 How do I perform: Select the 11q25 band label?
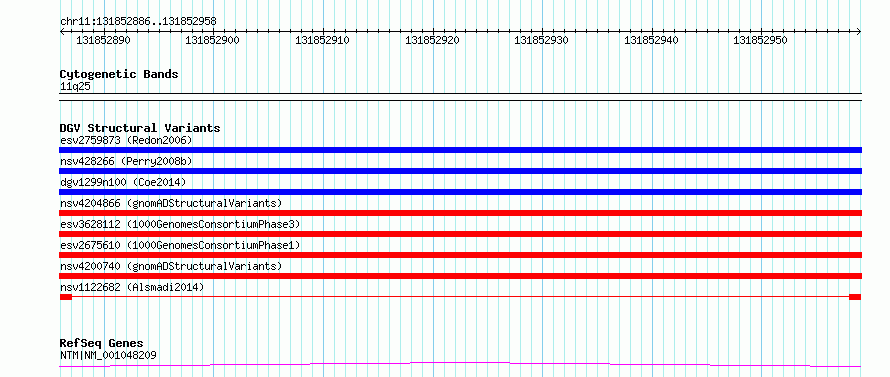pyautogui.click(x=75, y=87)
